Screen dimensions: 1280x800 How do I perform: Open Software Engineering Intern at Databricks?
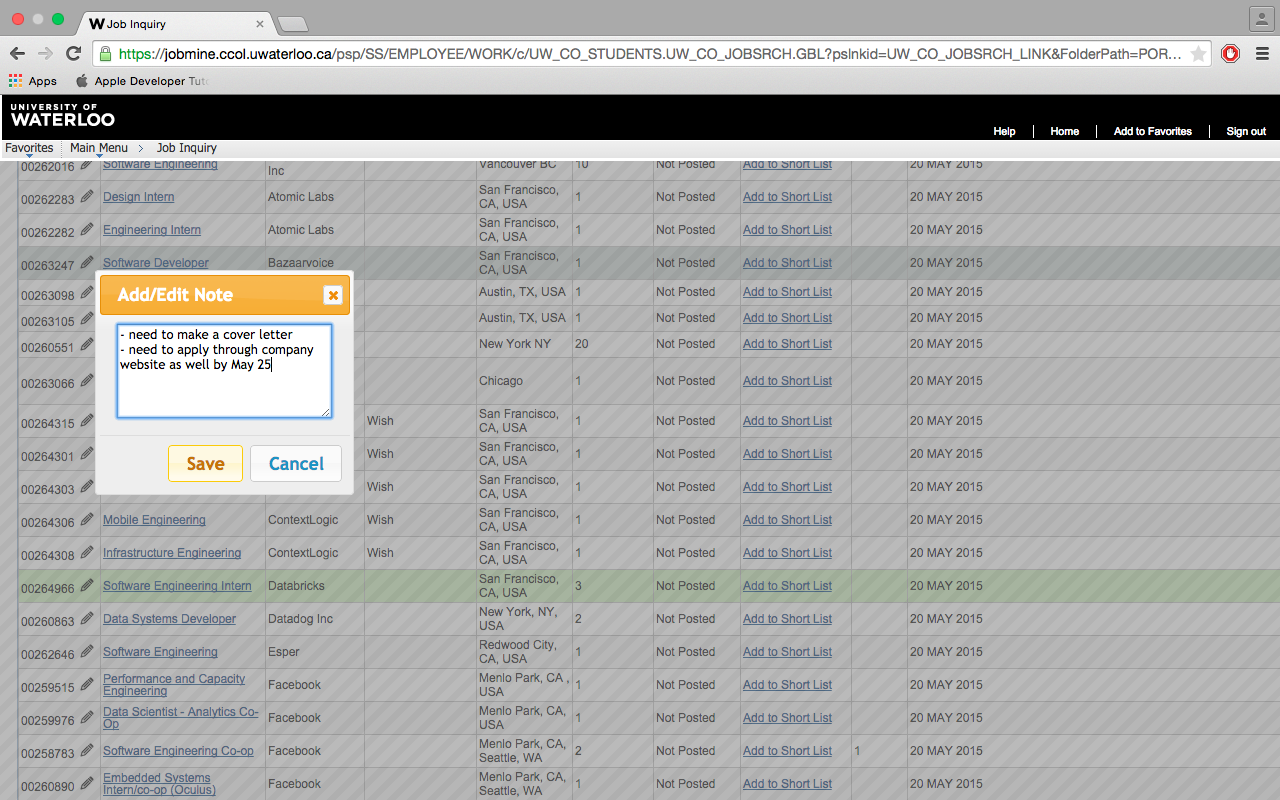pos(177,586)
